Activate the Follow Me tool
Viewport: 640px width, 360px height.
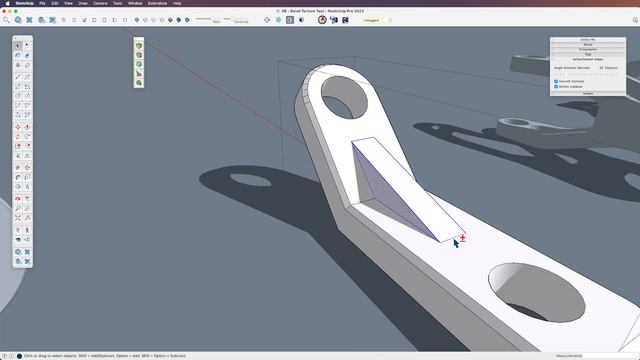click(27, 136)
